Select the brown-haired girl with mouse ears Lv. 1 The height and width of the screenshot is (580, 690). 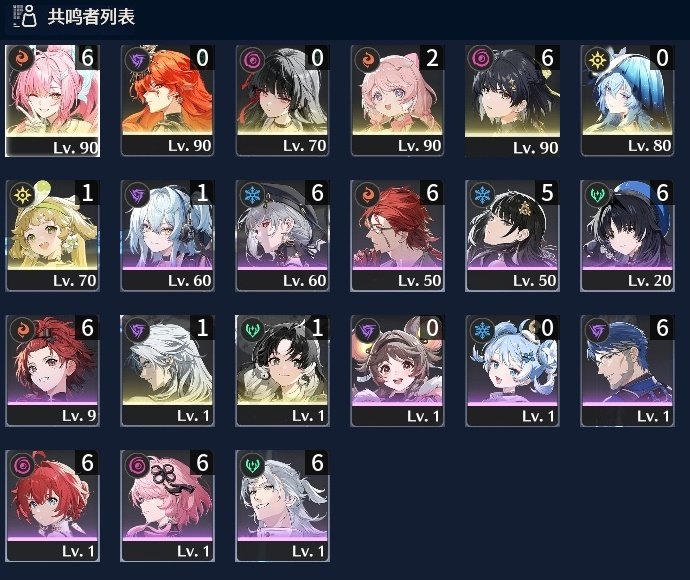pos(397,371)
